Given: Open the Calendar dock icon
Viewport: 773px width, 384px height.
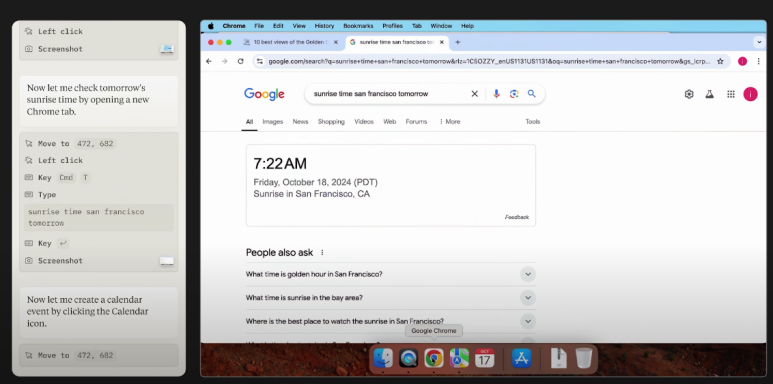Looking at the screenshot, I should pyautogui.click(x=485, y=358).
